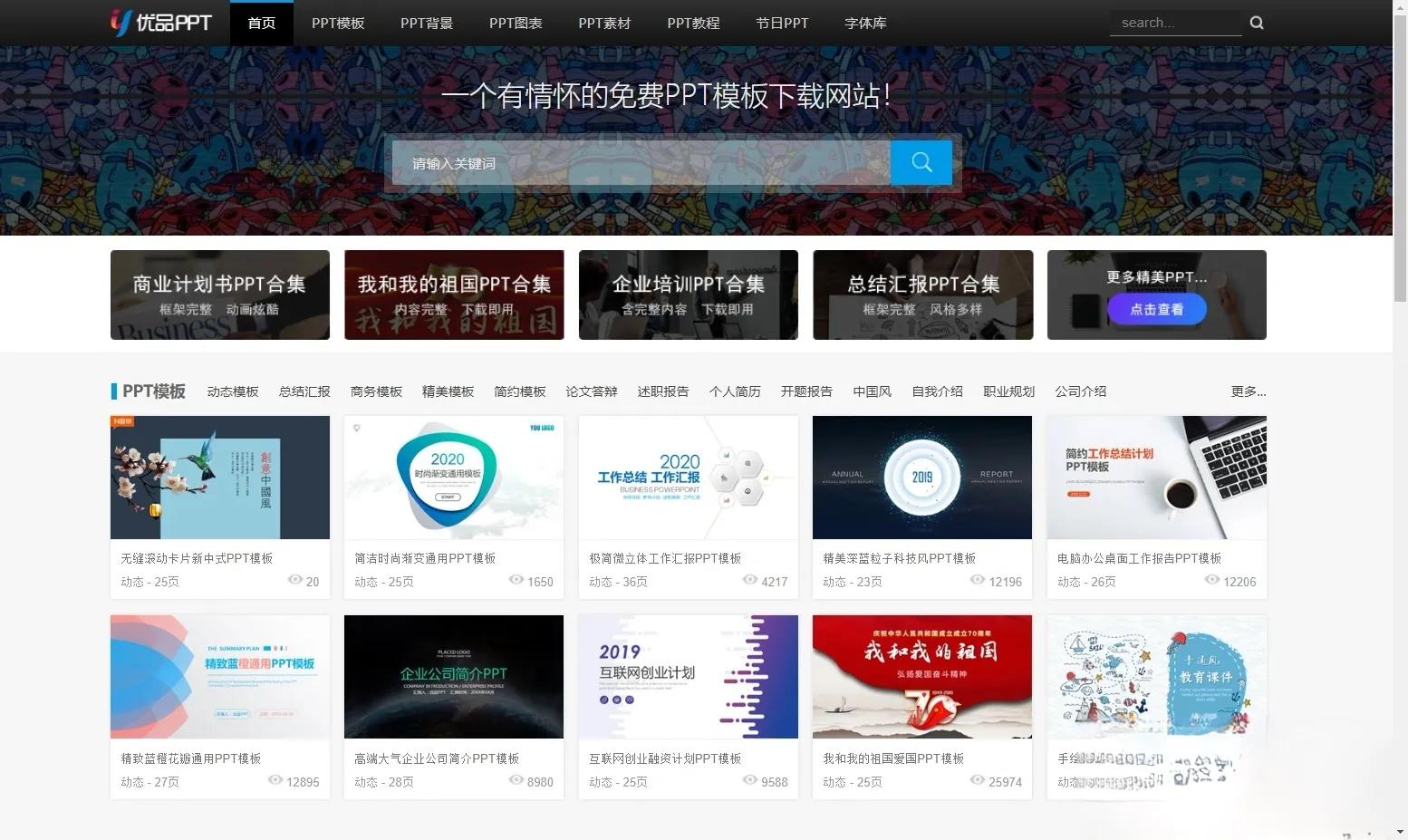The height and width of the screenshot is (840, 1408).
Task: Expand the 更多... category list
Action: [x=1248, y=391]
